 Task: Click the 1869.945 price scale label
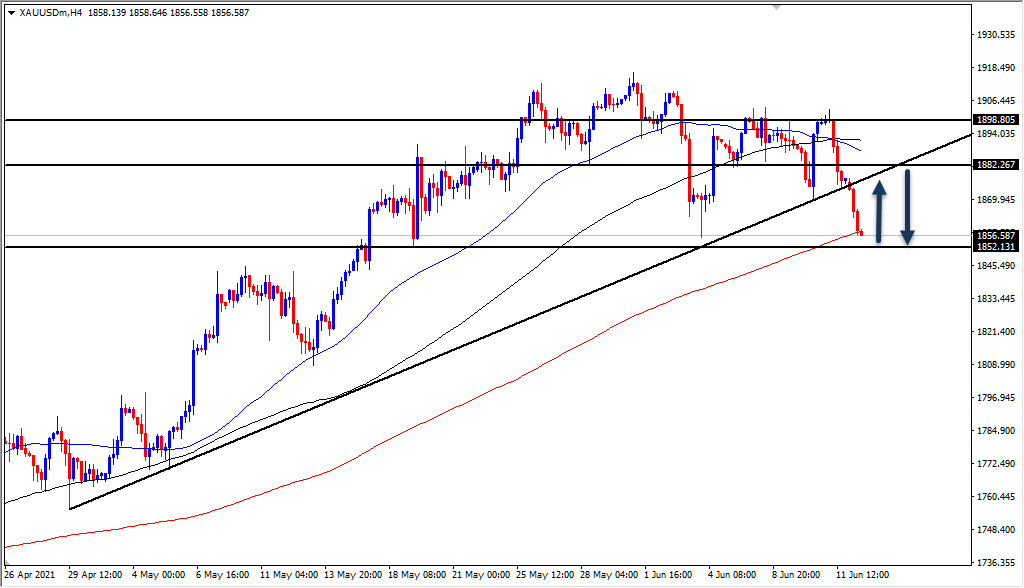click(996, 199)
